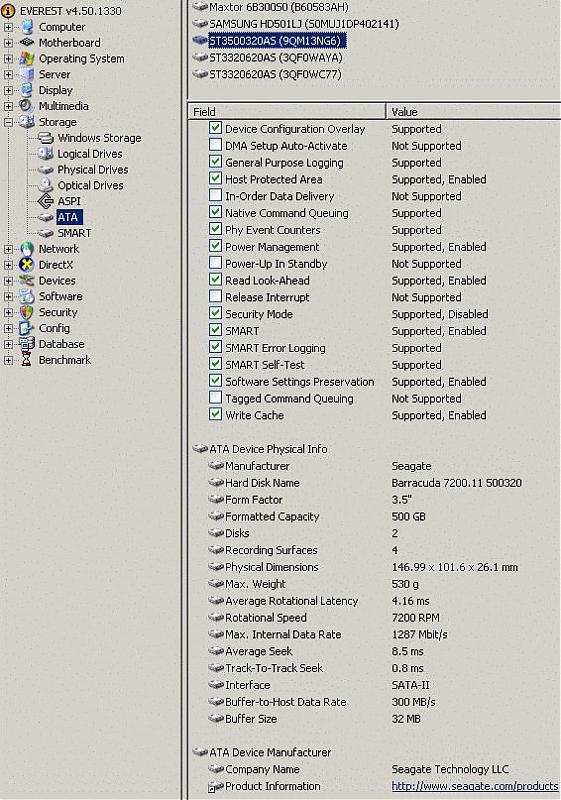561x800 pixels.
Task: Select drive ST3500320AS (9QM13NG6)
Action: [x=277, y=41]
